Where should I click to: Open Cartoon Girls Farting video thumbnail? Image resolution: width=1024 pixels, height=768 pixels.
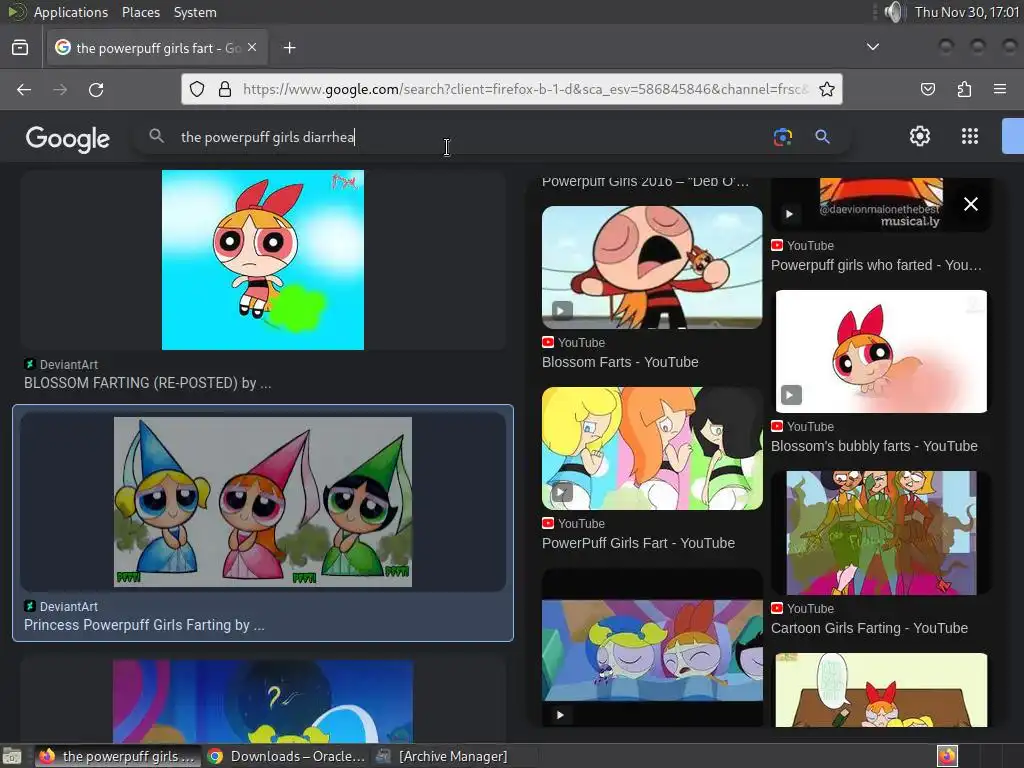(x=881, y=533)
